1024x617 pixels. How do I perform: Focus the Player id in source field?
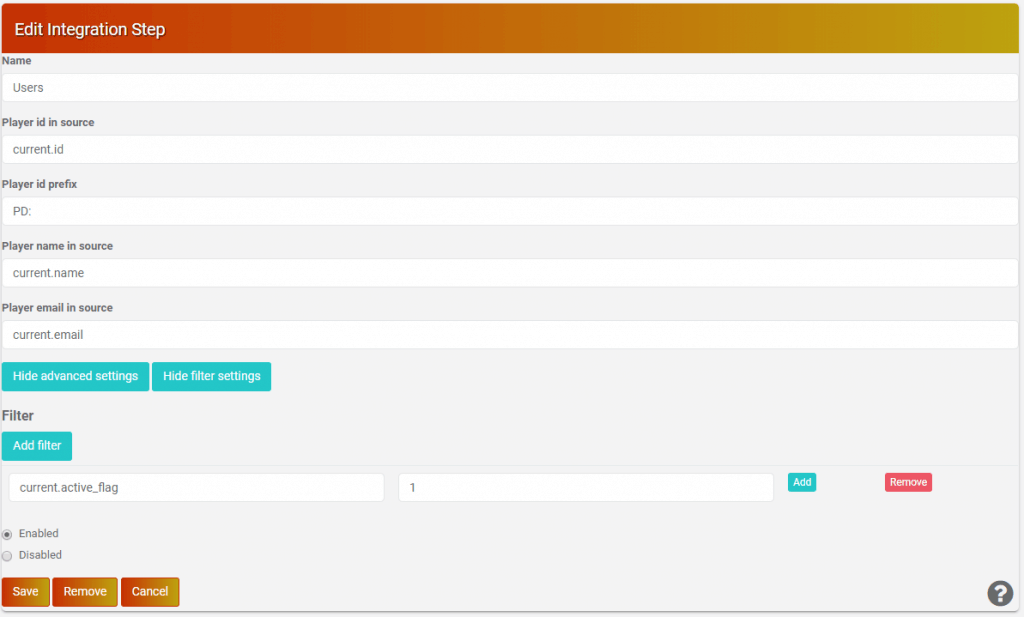(510, 150)
